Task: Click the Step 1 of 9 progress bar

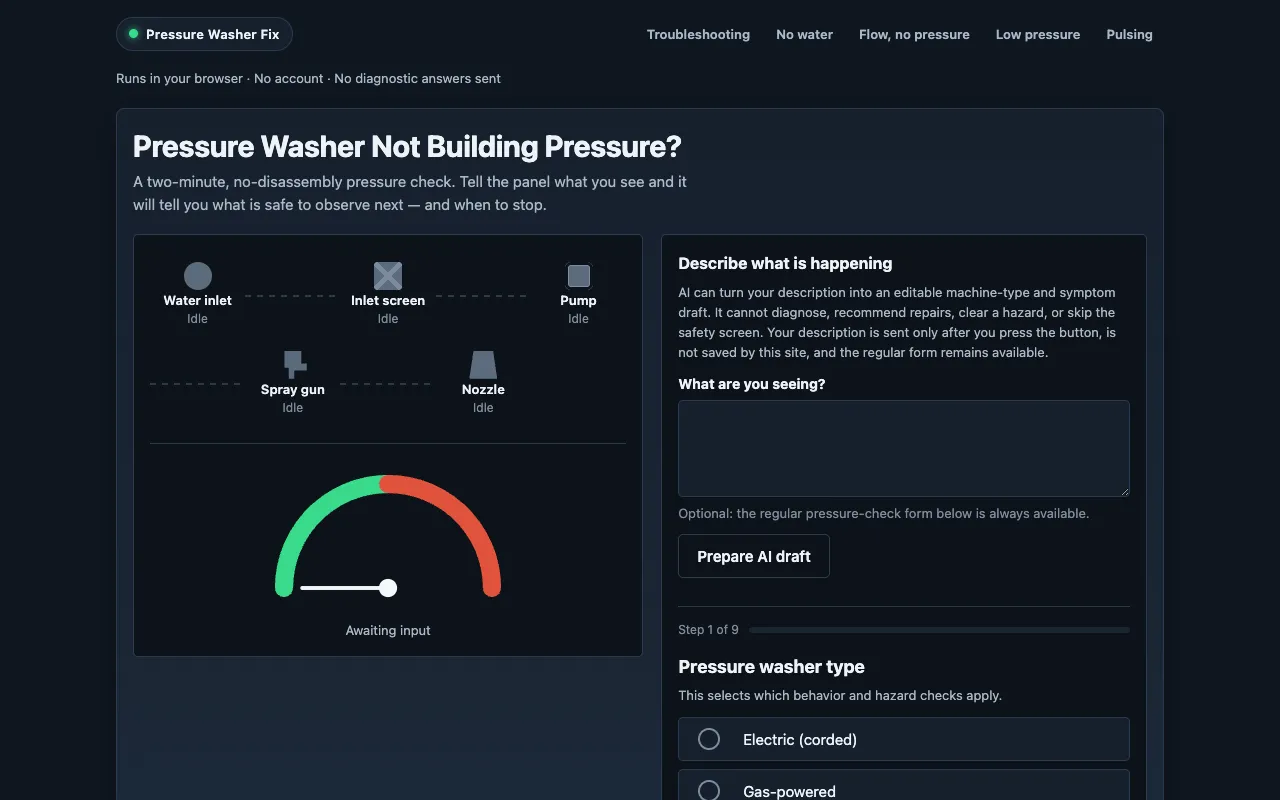Action: click(x=939, y=630)
